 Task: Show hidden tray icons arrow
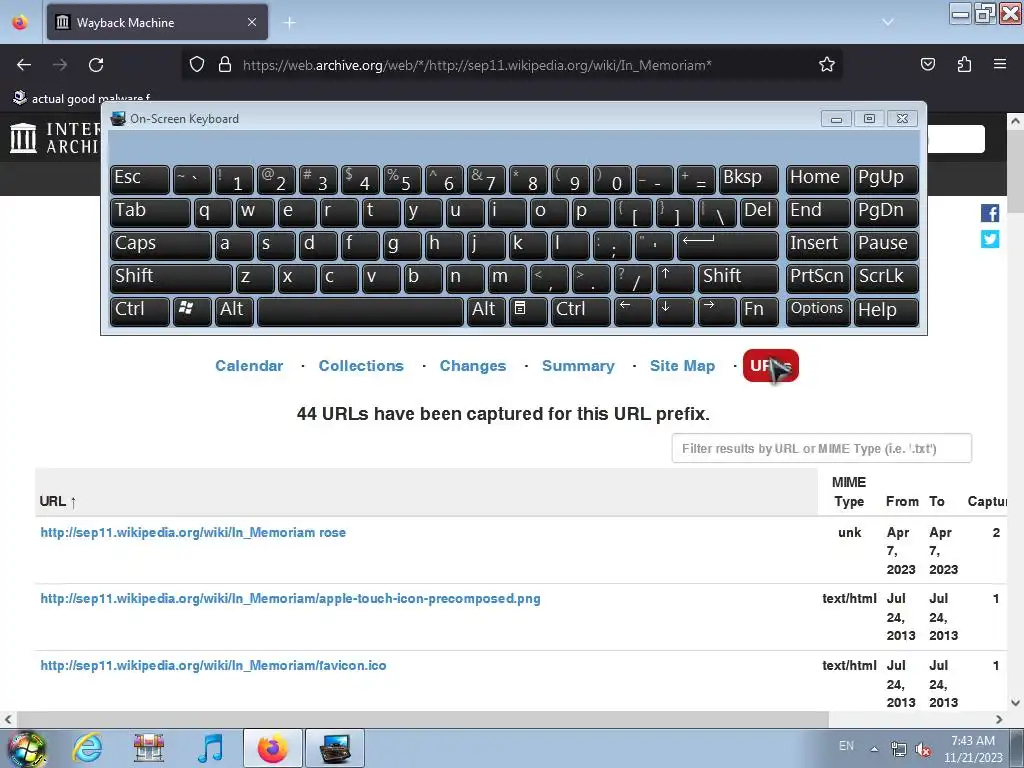click(x=874, y=749)
